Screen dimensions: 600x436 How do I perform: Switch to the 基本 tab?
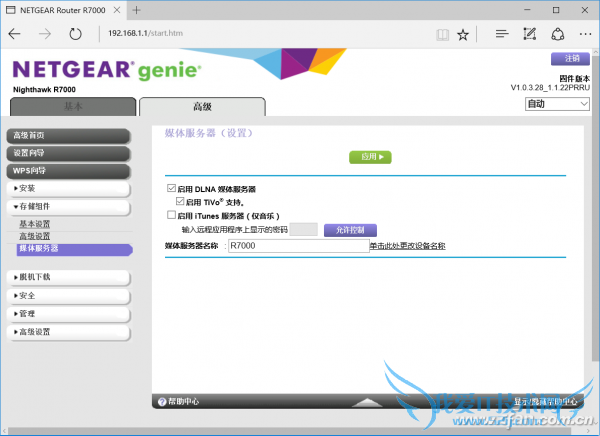pyautogui.click(x=73, y=106)
